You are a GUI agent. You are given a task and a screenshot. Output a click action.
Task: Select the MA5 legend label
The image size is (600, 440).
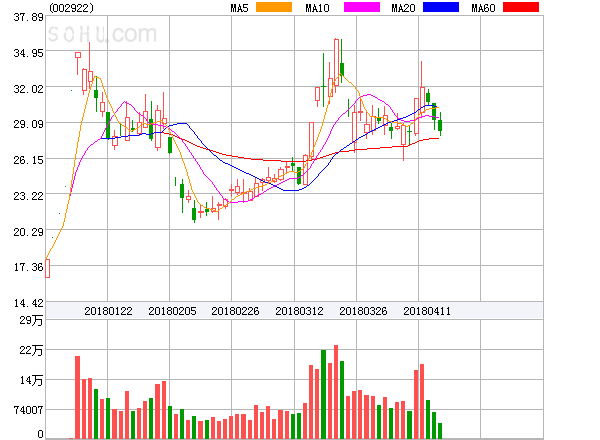pos(239,8)
